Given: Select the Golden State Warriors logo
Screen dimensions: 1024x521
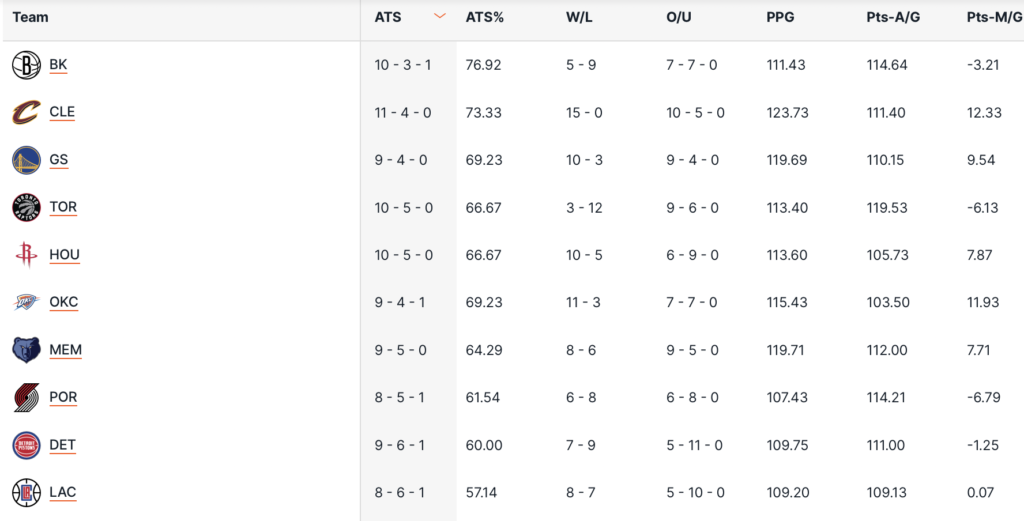Looking at the screenshot, I should point(26,160).
